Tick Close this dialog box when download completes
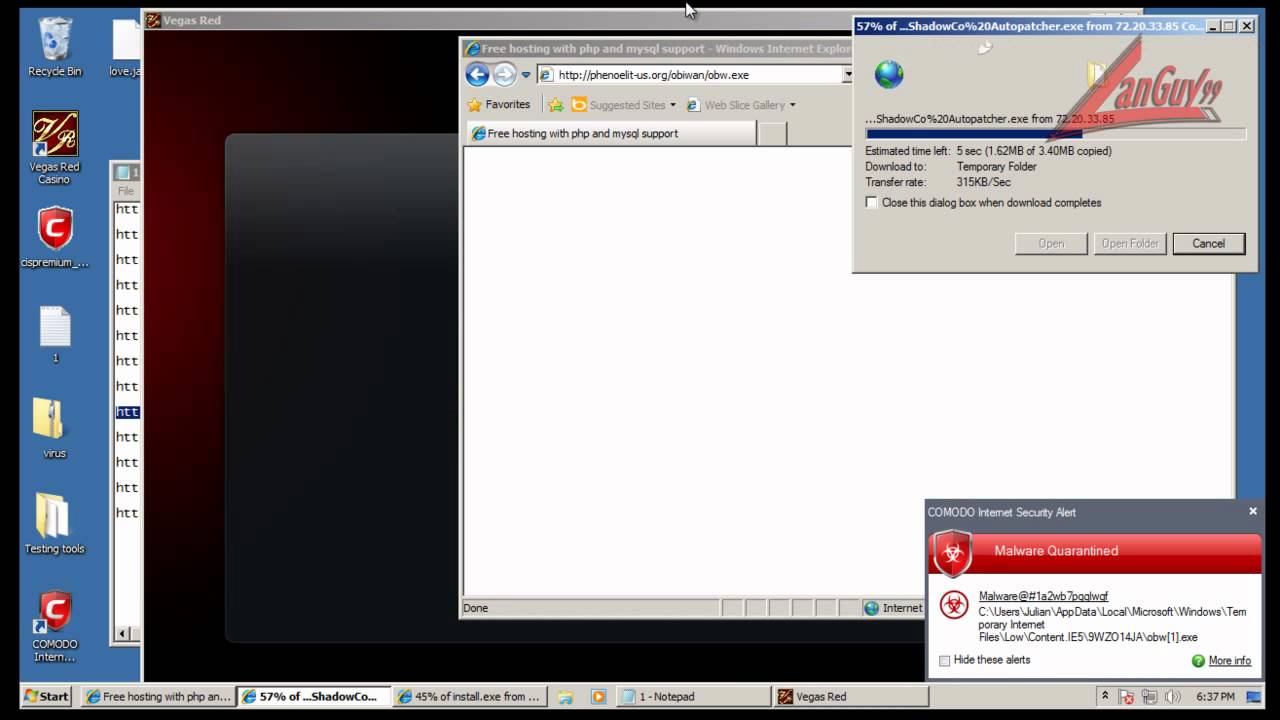 pyautogui.click(x=872, y=202)
